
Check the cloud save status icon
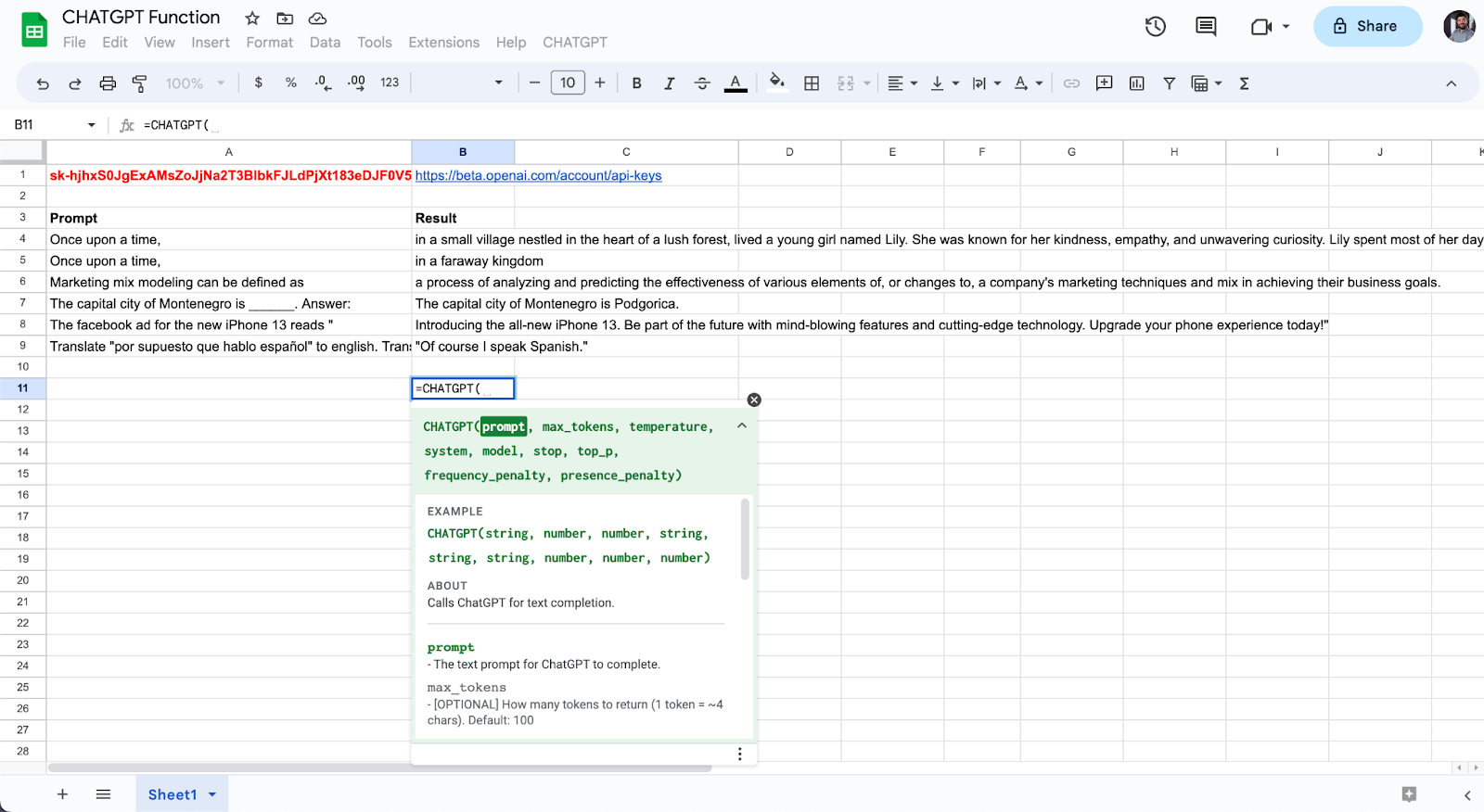(x=317, y=19)
